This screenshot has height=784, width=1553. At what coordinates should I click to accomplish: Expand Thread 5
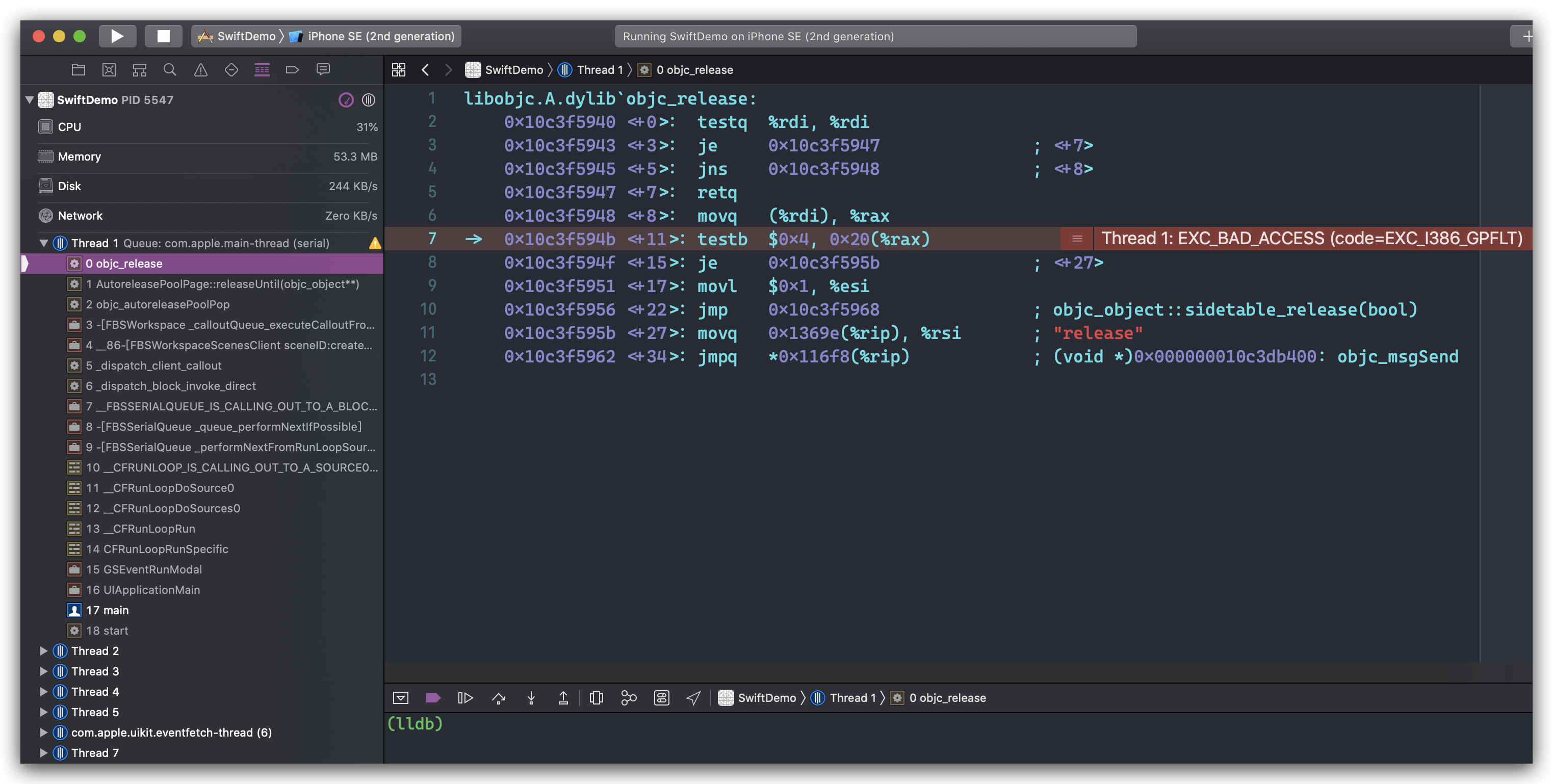pos(43,712)
